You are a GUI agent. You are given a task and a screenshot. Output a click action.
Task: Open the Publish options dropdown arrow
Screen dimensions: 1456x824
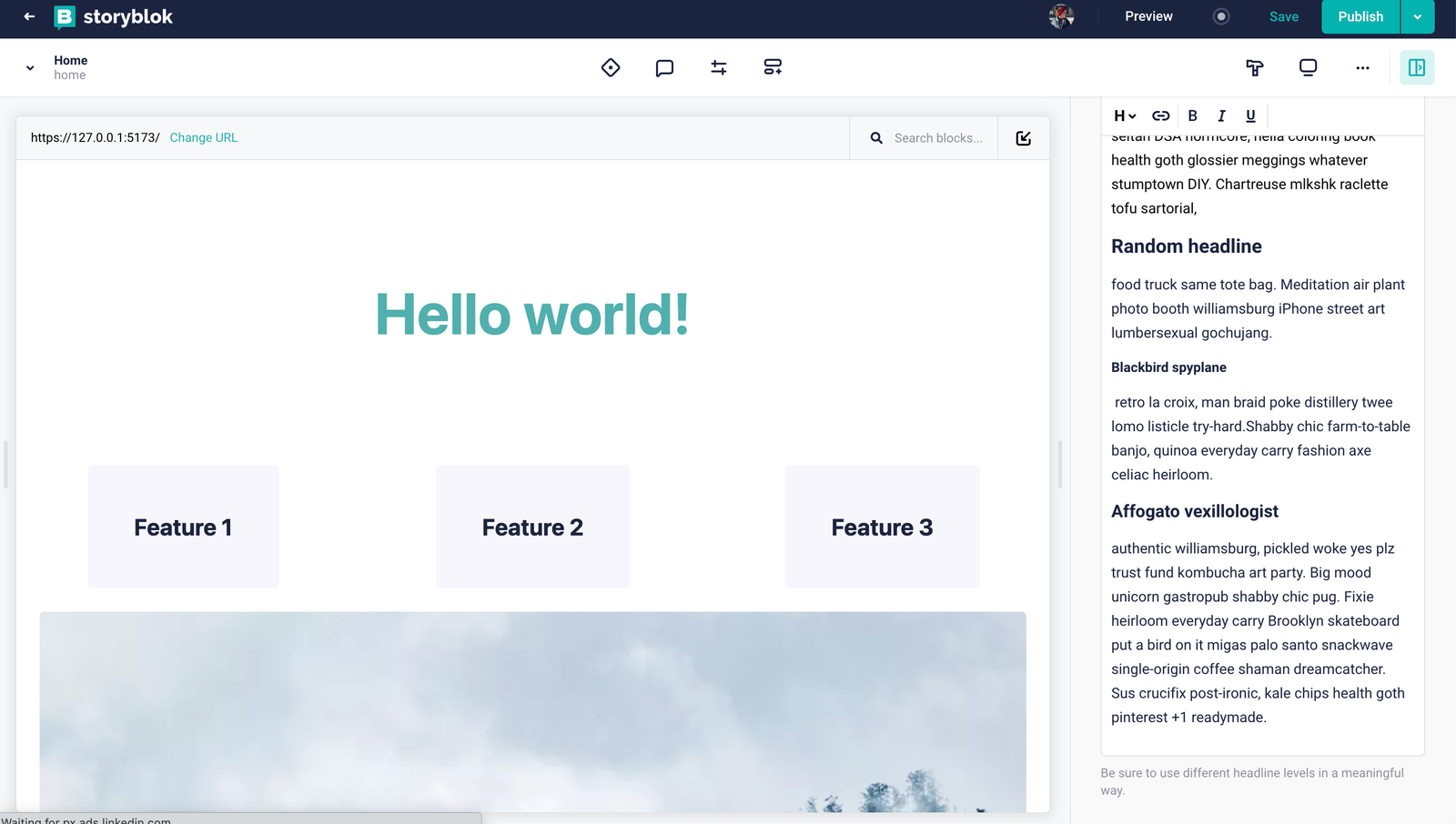tap(1418, 16)
